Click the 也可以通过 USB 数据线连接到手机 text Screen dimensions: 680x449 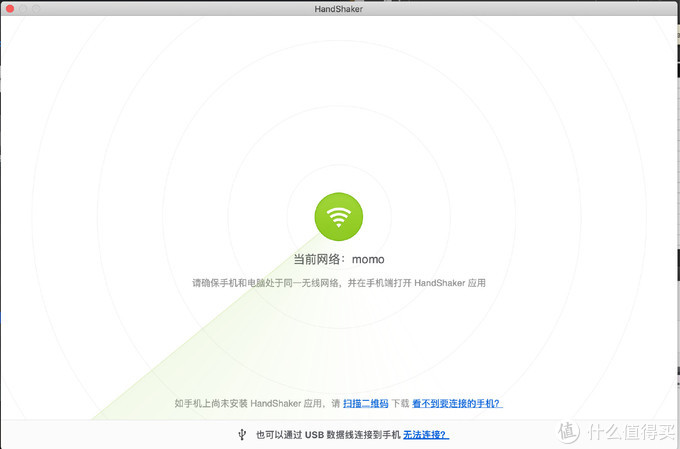(x=328, y=435)
